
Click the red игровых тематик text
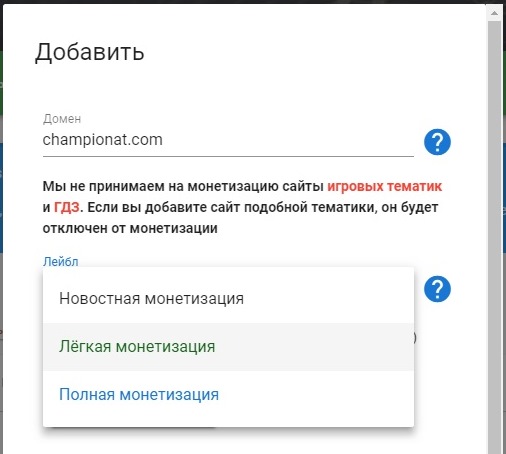[x=385, y=186]
